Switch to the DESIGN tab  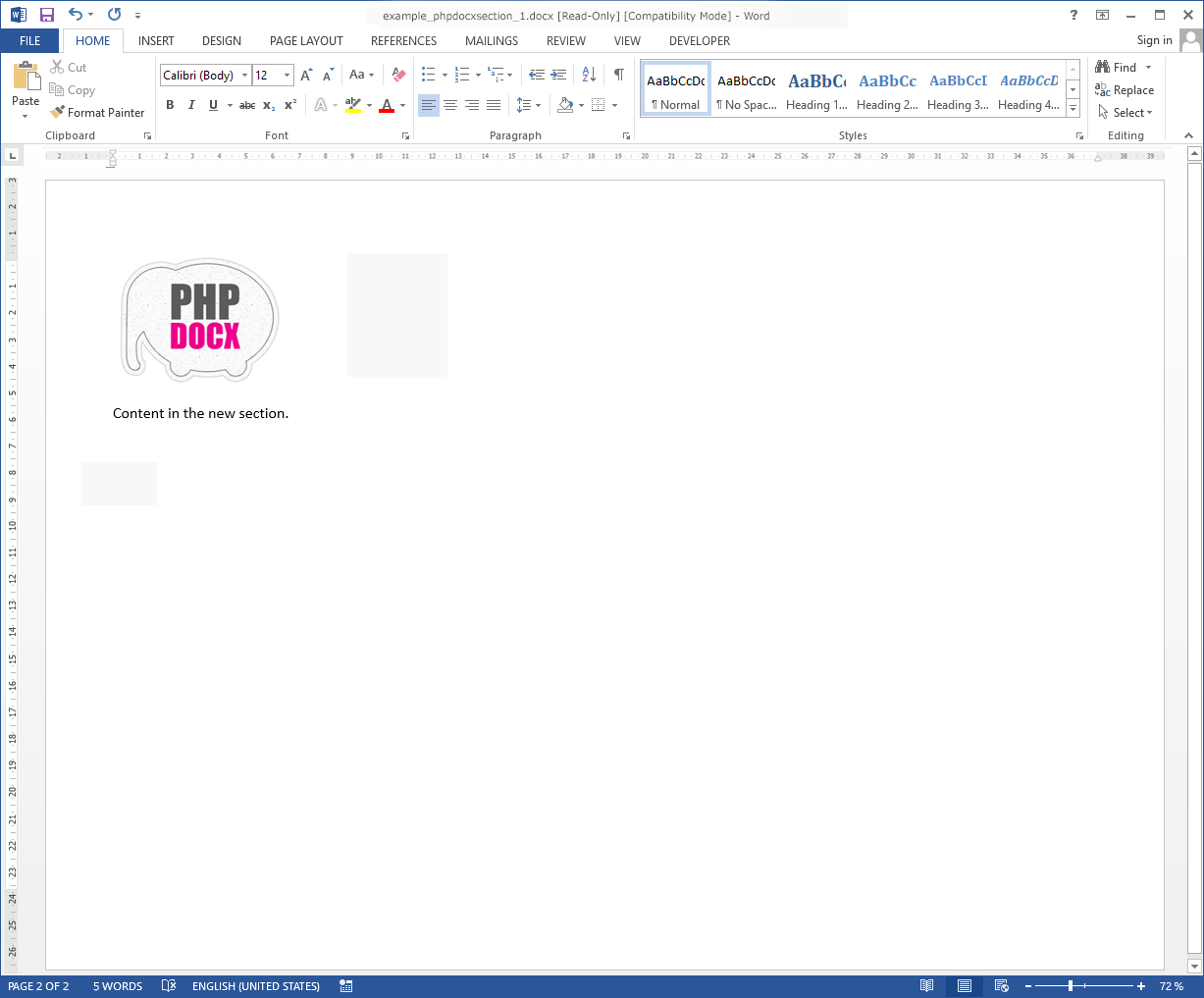click(222, 41)
